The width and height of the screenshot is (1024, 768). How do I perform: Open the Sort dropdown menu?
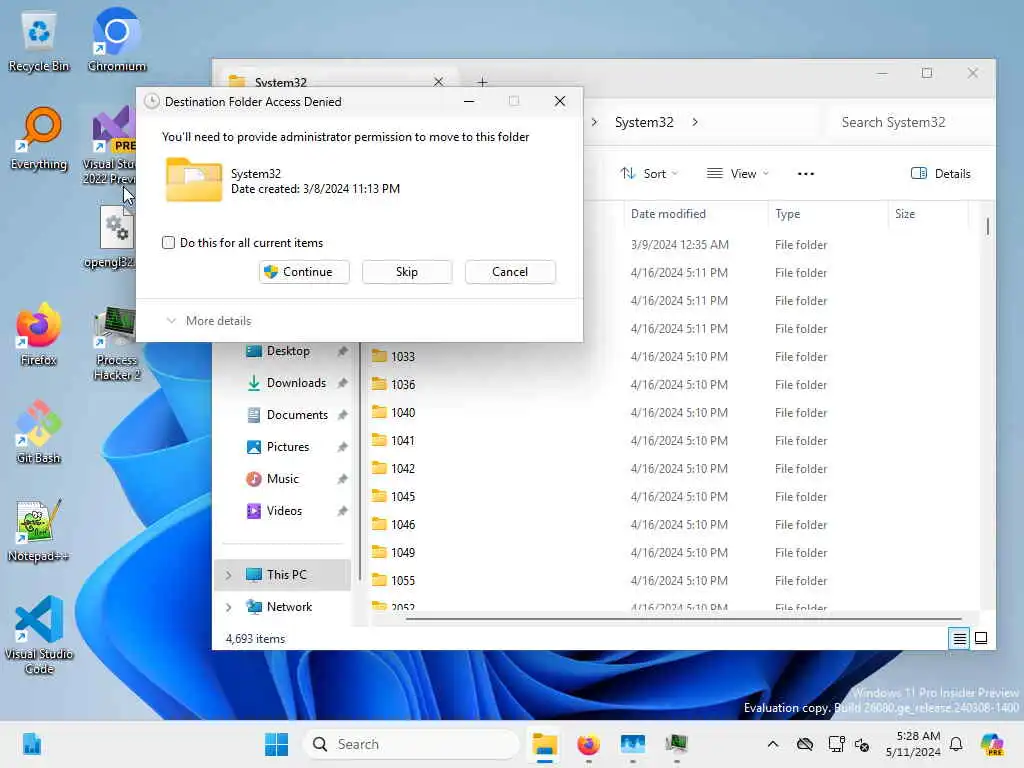point(649,174)
